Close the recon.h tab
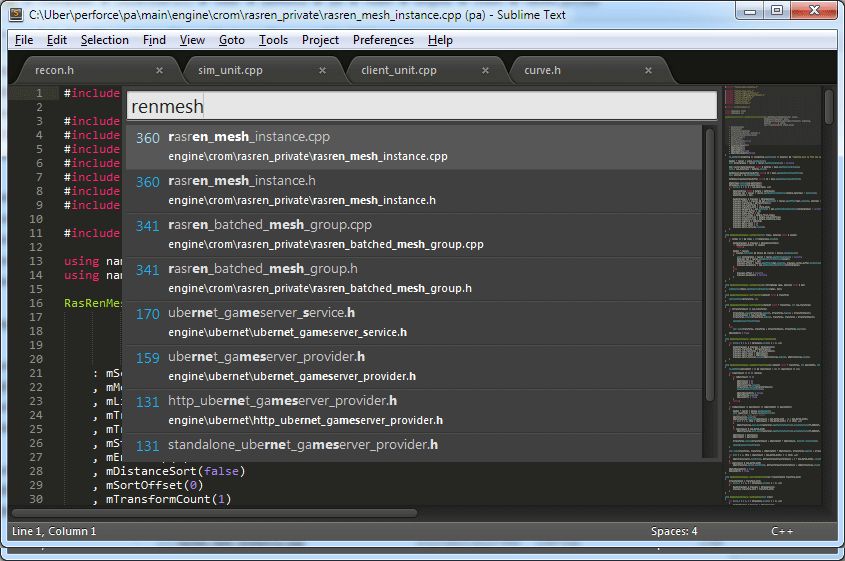Screen dimensions: 845x561 click(x=159, y=71)
